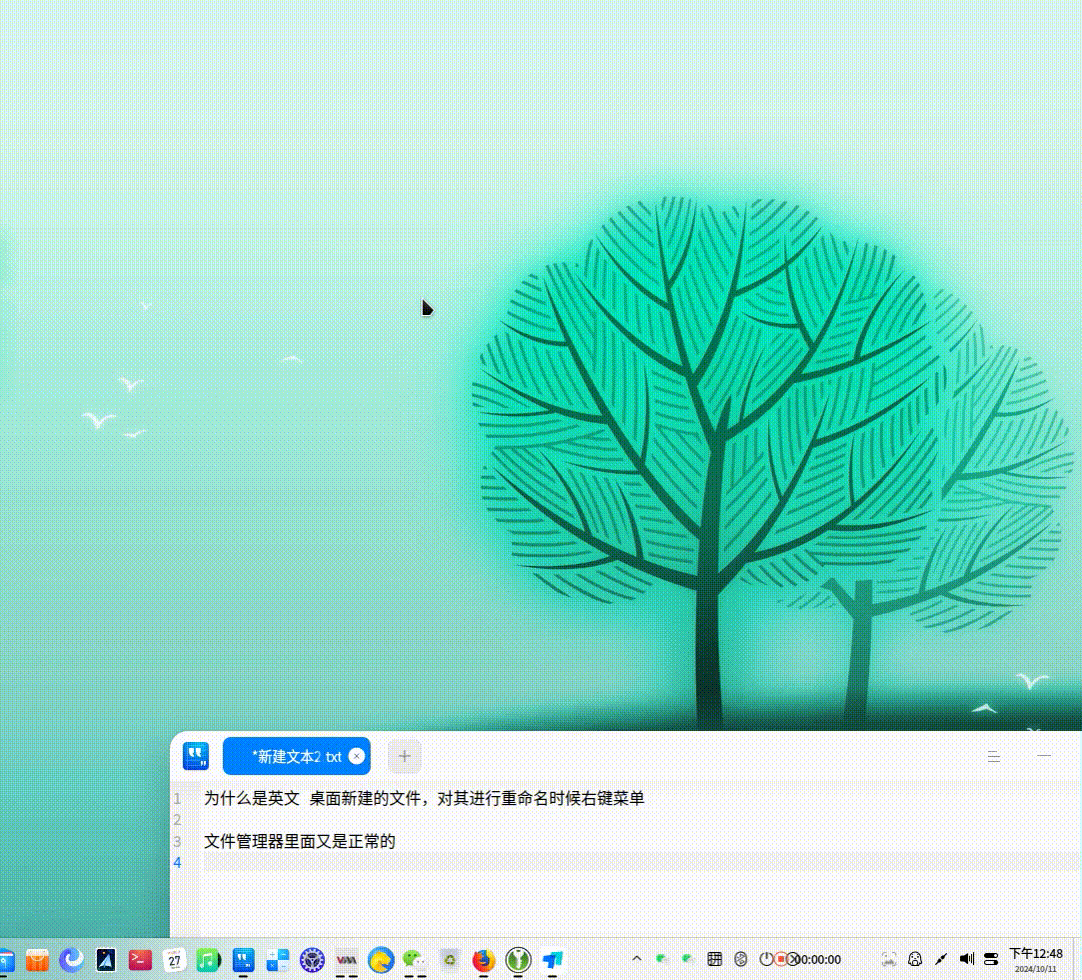Open the orange app store dock icon
Screen dimensions: 1082x980
[37, 960]
